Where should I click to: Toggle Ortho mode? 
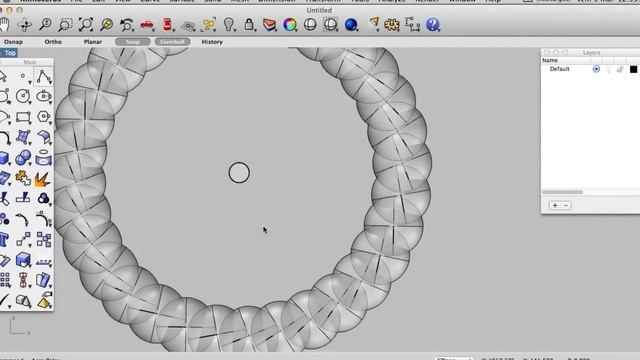53,42
